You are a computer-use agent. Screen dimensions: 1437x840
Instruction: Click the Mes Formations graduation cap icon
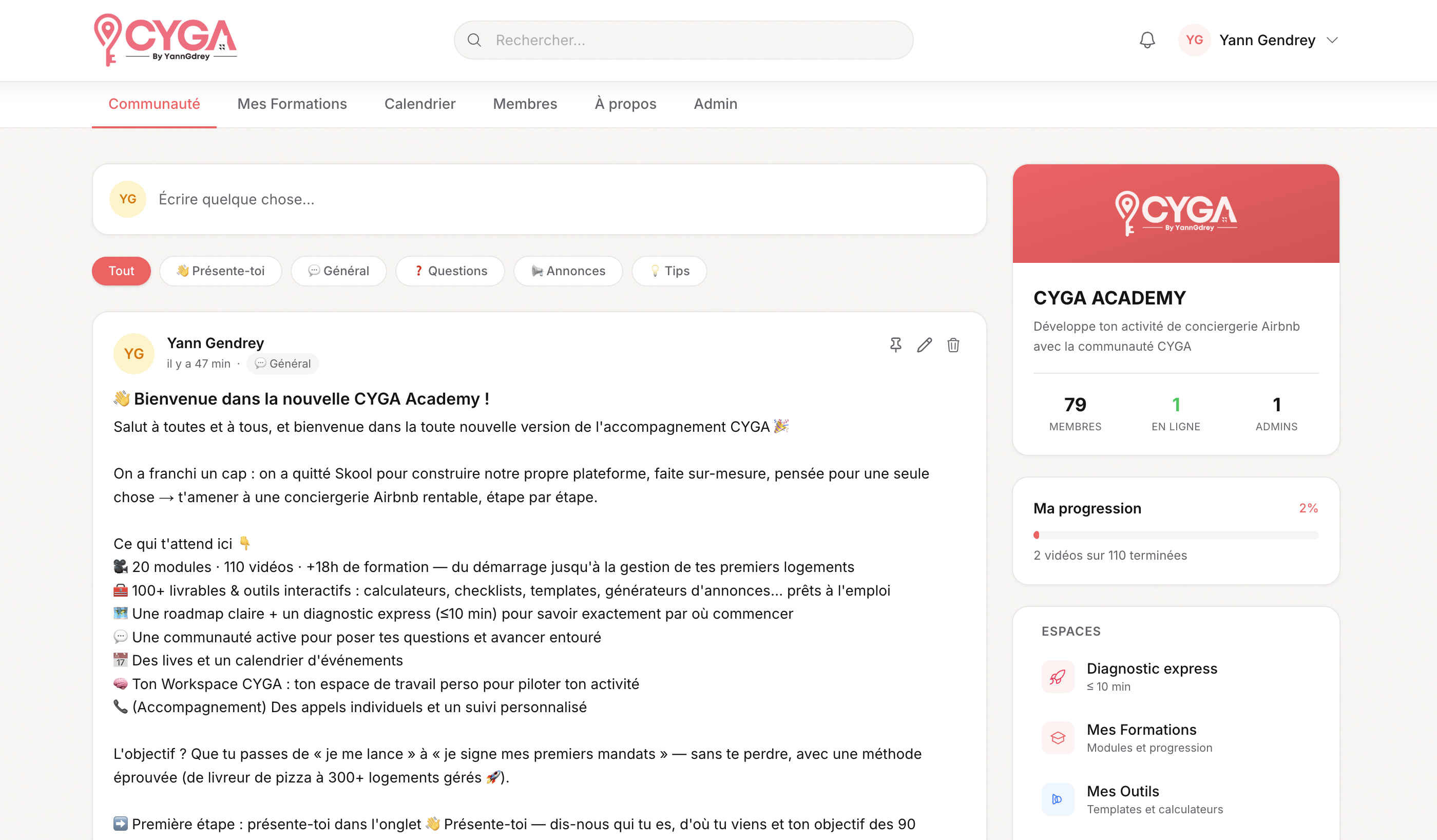tap(1058, 738)
